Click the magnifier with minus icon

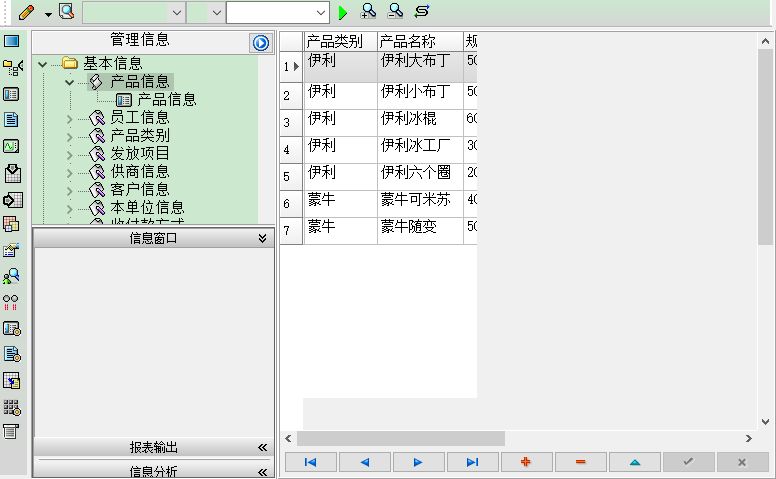(x=395, y=11)
